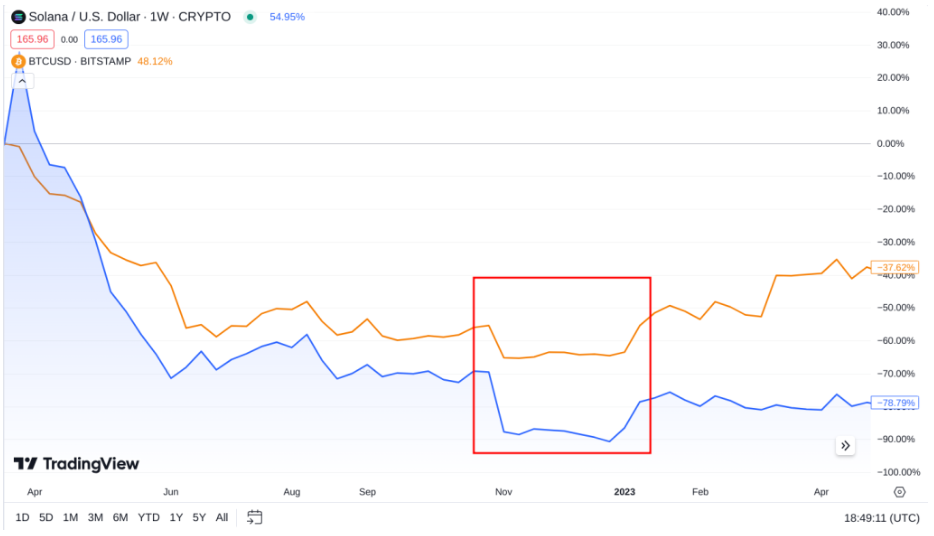Click the Sep label on time axis
This screenshot has width=934, height=536.
coord(368,492)
